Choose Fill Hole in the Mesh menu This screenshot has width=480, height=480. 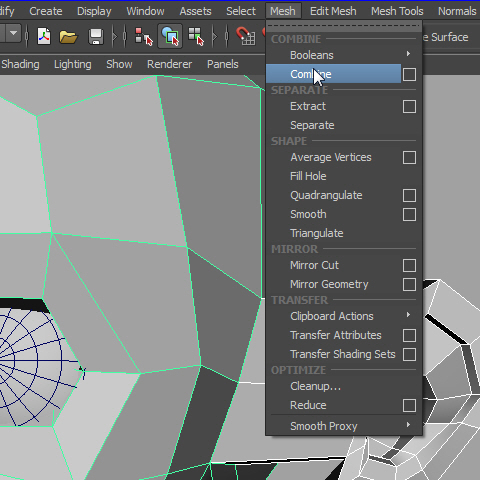pos(308,176)
